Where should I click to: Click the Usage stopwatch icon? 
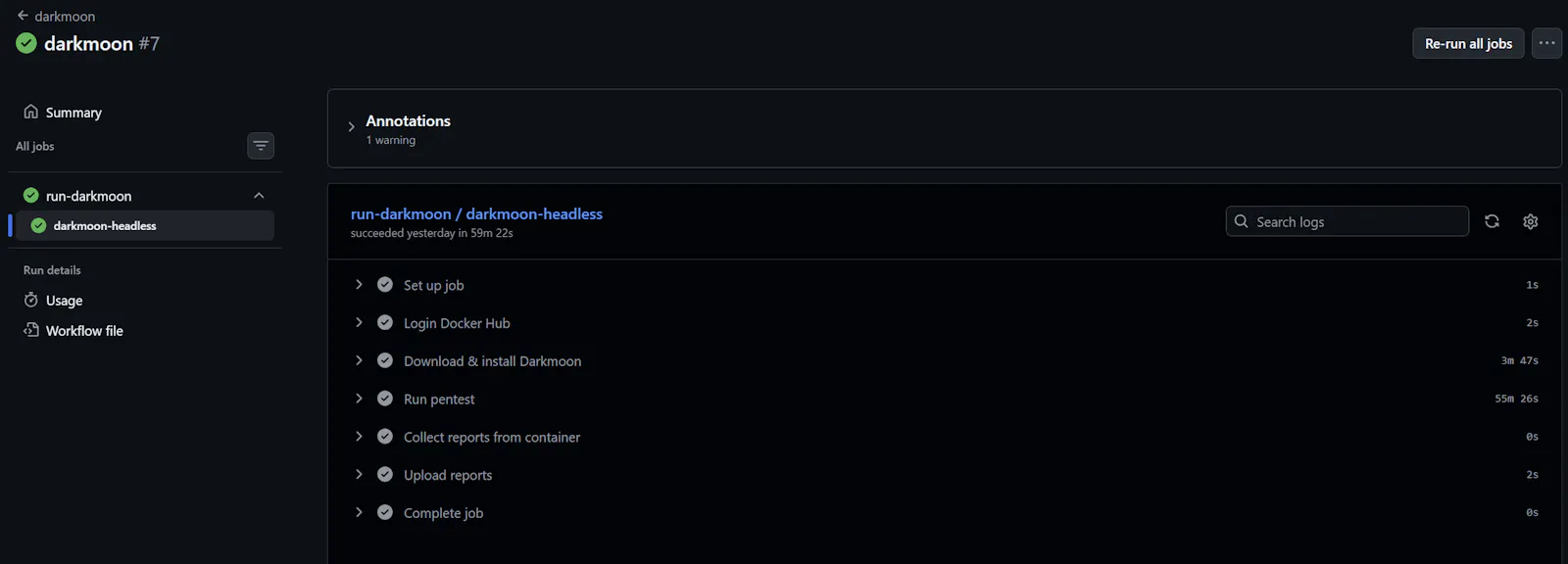[x=31, y=301]
